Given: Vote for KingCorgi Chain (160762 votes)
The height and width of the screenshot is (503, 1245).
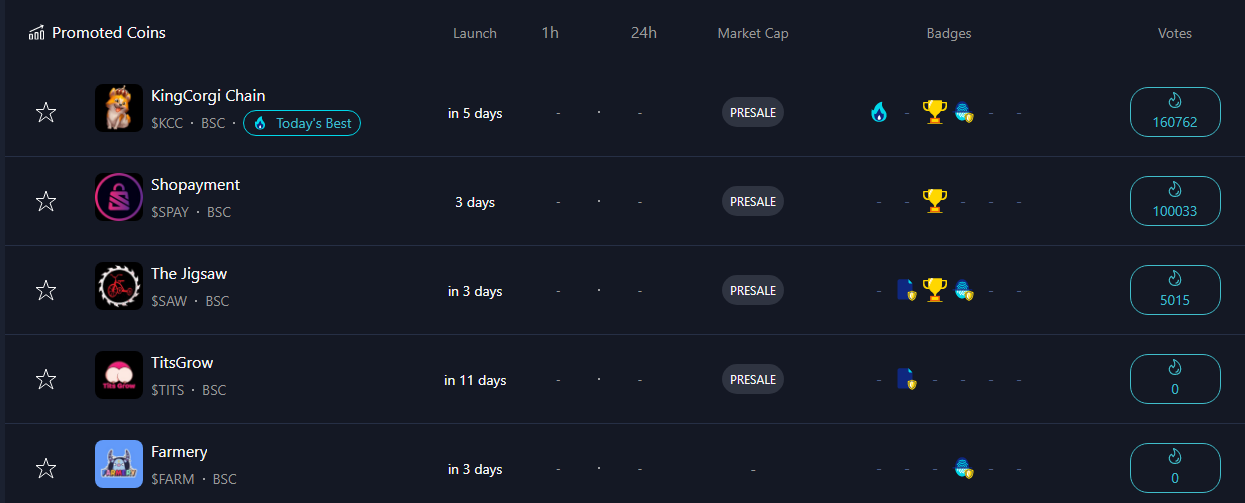Looking at the screenshot, I should tap(1175, 112).
